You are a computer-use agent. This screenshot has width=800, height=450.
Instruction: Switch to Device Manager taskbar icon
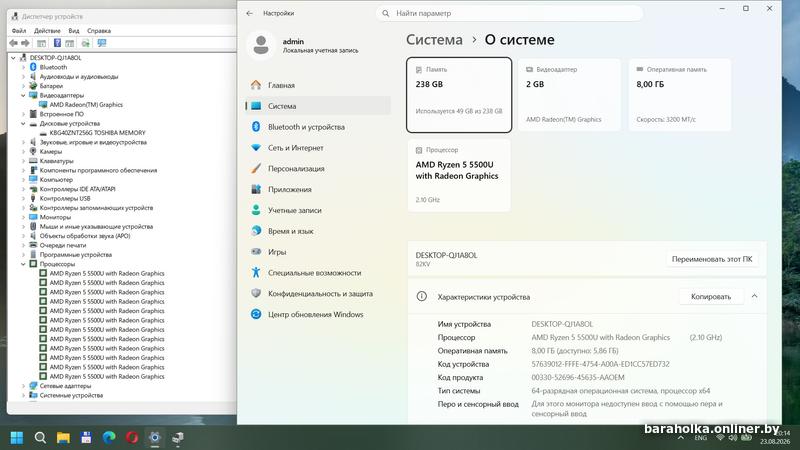[178, 438]
